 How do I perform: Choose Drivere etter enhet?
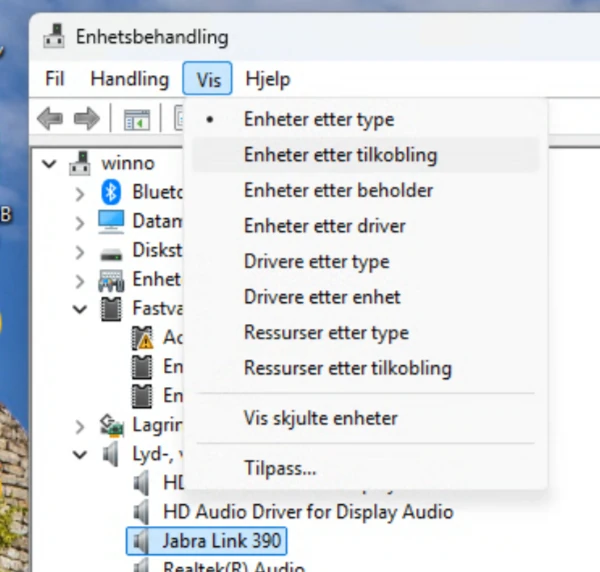click(x=366, y=297)
